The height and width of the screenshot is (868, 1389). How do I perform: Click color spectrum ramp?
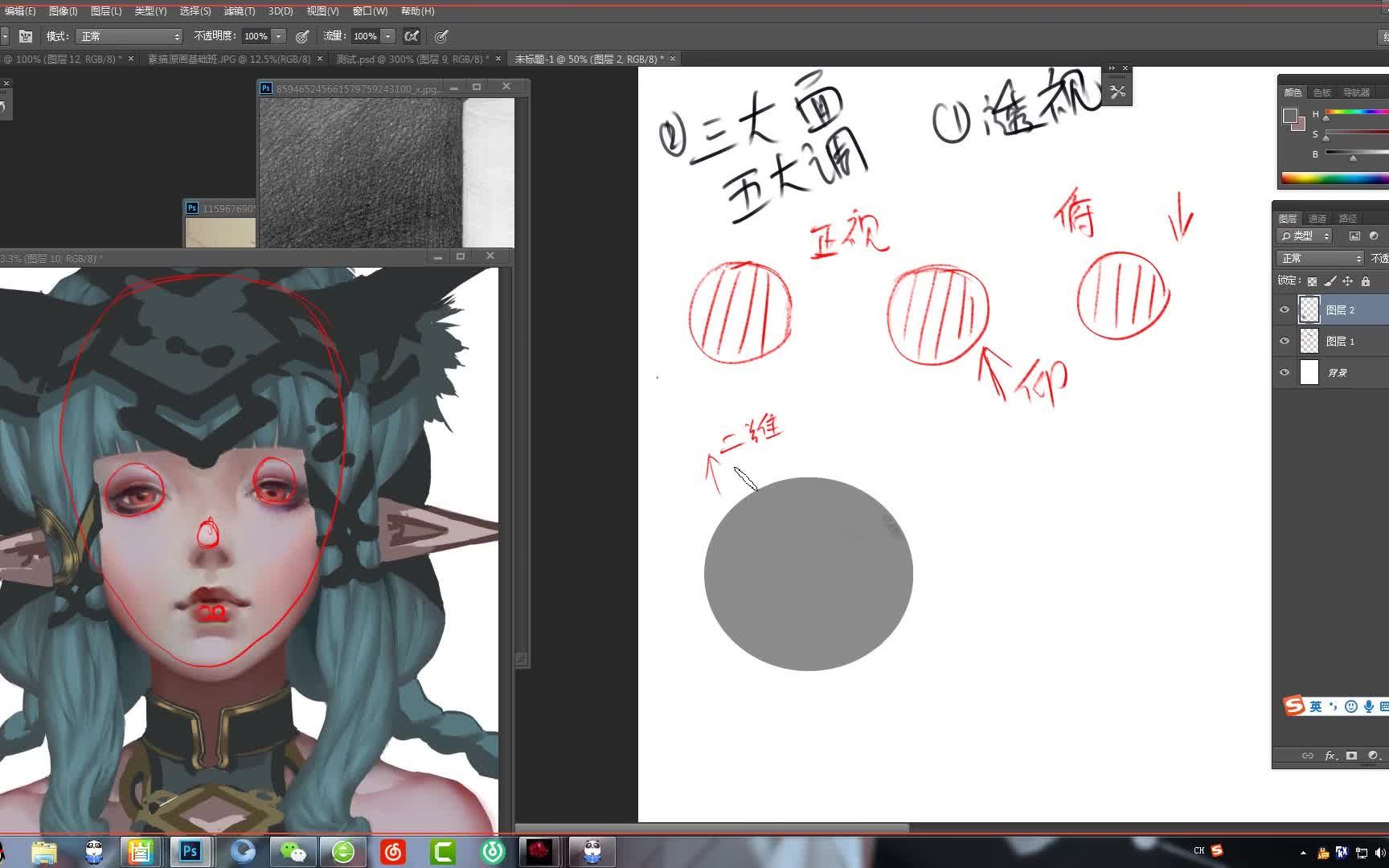click(1335, 178)
